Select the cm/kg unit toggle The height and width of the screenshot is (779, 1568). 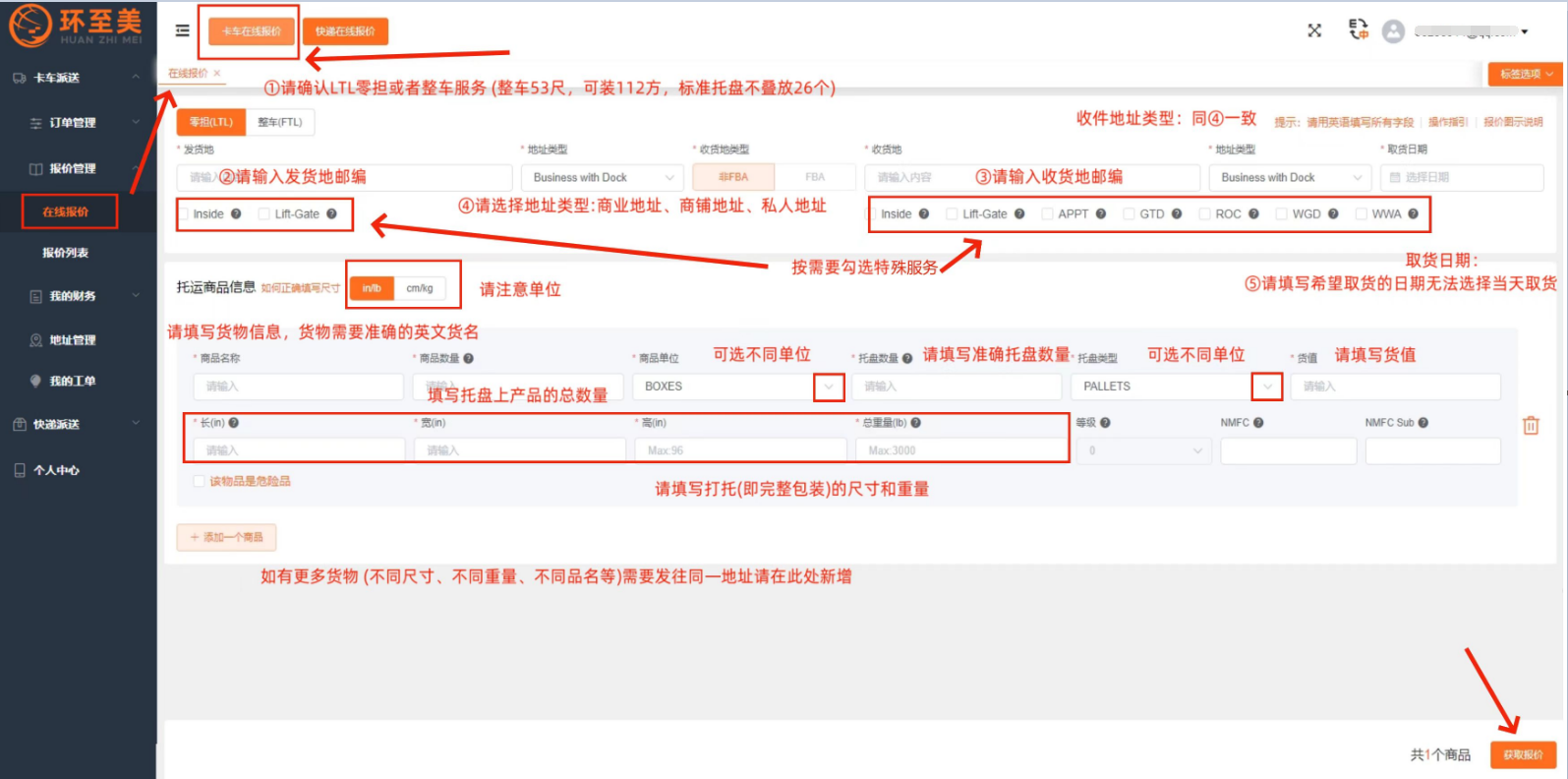[420, 288]
